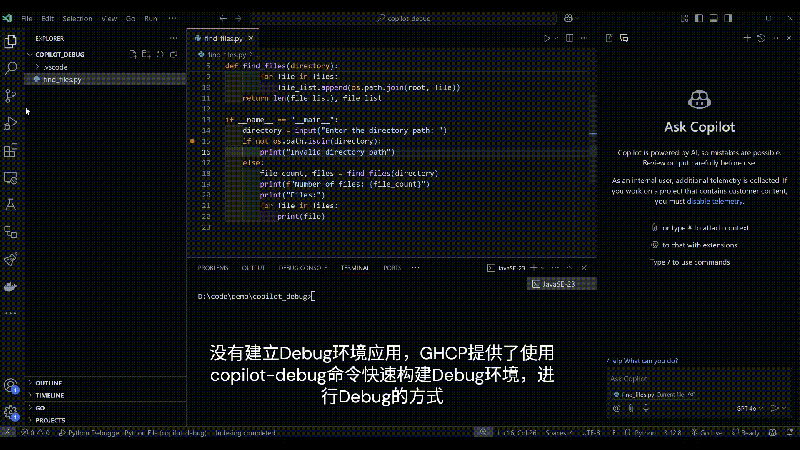Open the Docker whale icon
Image resolution: width=800 pixels, height=450 pixels.
(x=11, y=286)
